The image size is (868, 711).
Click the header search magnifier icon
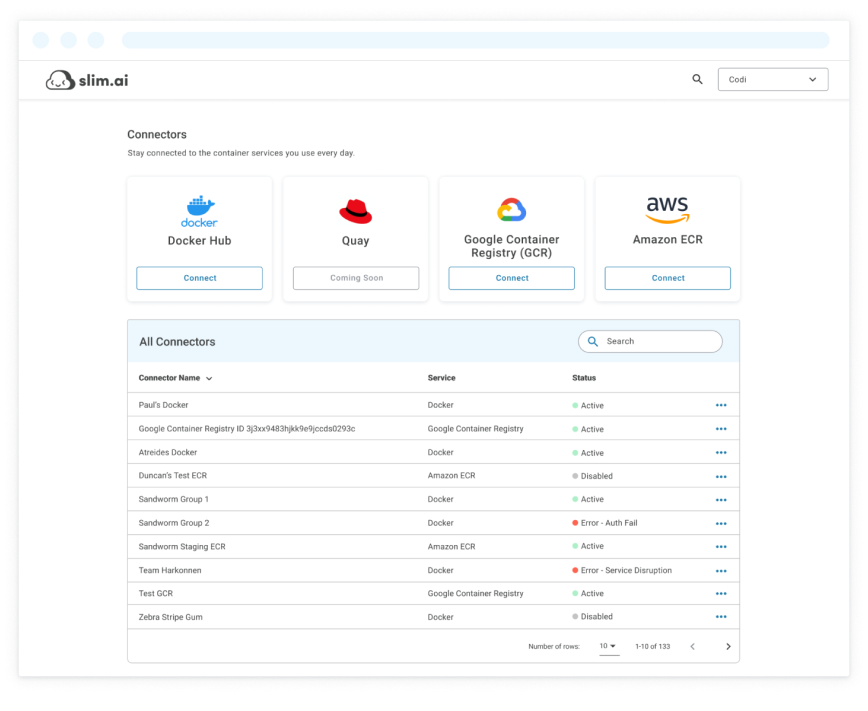pos(697,79)
